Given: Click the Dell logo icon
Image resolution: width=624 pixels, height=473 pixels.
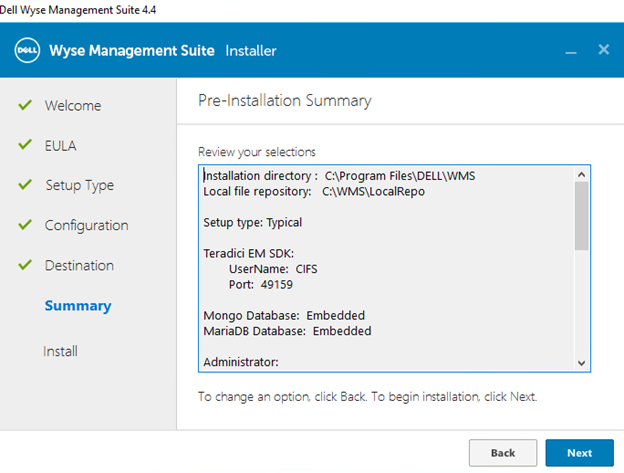Looking at the screenshot, I should click(x=26, y=50).
